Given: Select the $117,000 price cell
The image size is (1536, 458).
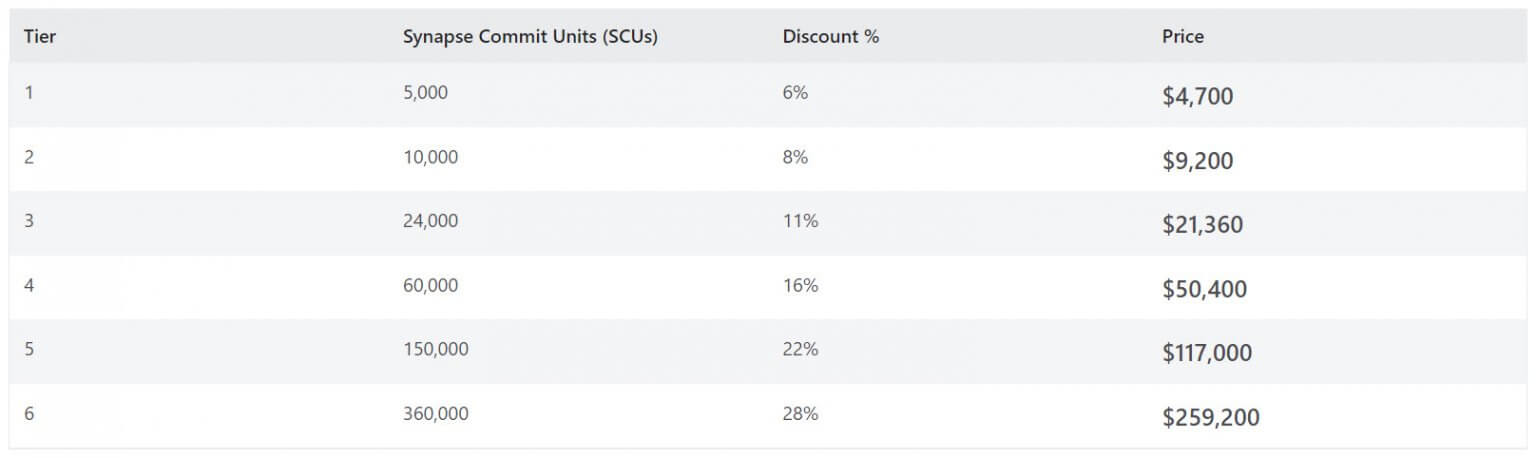Looking at the screenshot, I should 1207,353.
